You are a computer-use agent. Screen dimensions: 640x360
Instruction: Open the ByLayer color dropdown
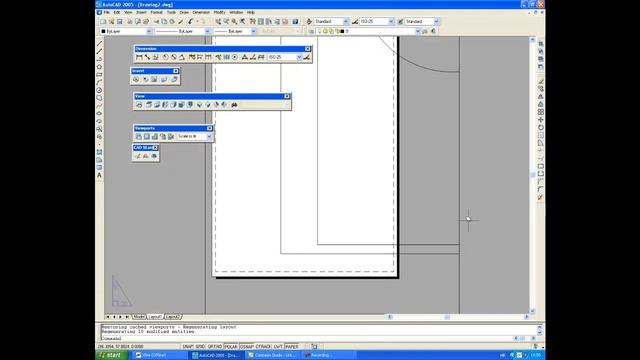(x=149, y=31)
